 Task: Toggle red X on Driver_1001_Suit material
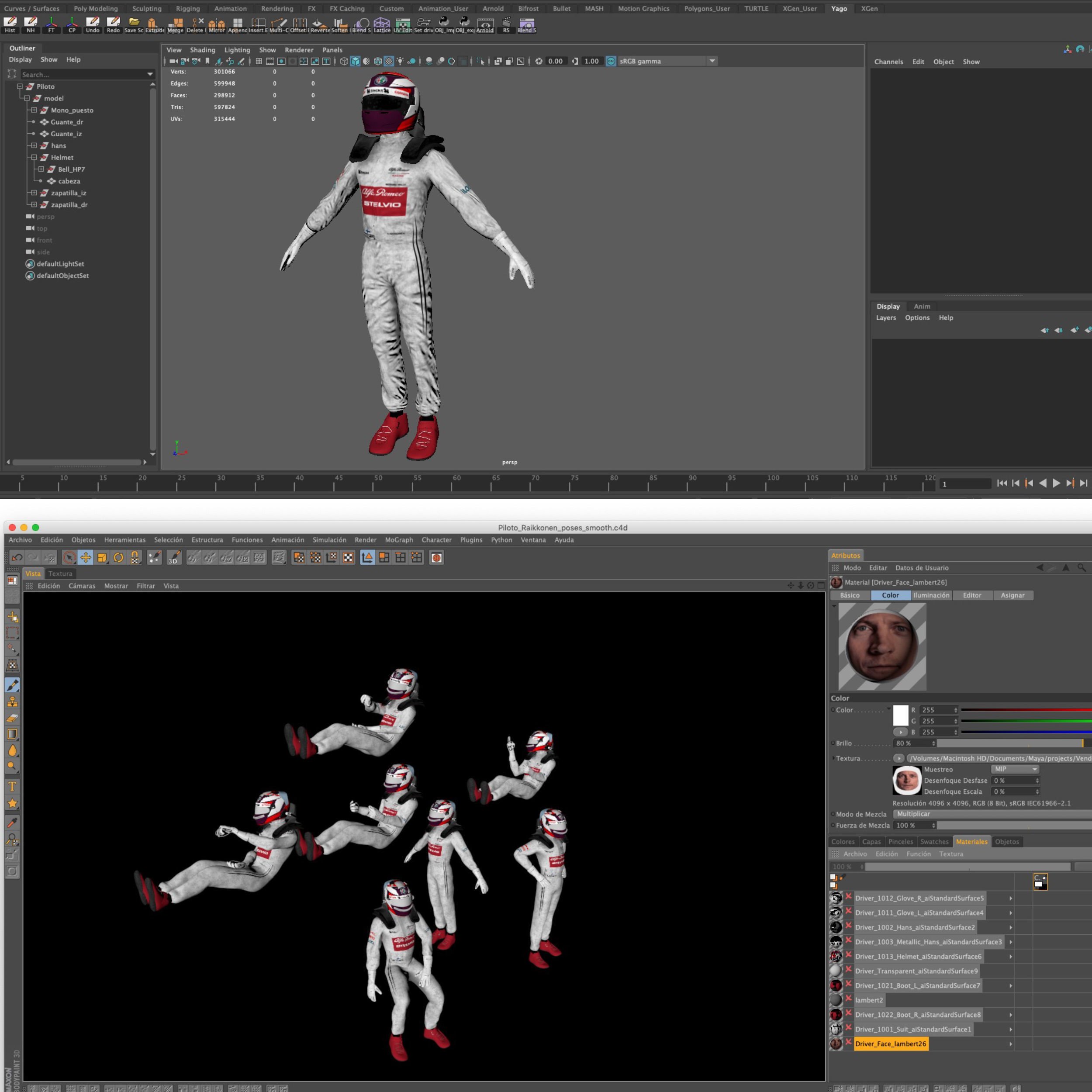point(848,1029)
